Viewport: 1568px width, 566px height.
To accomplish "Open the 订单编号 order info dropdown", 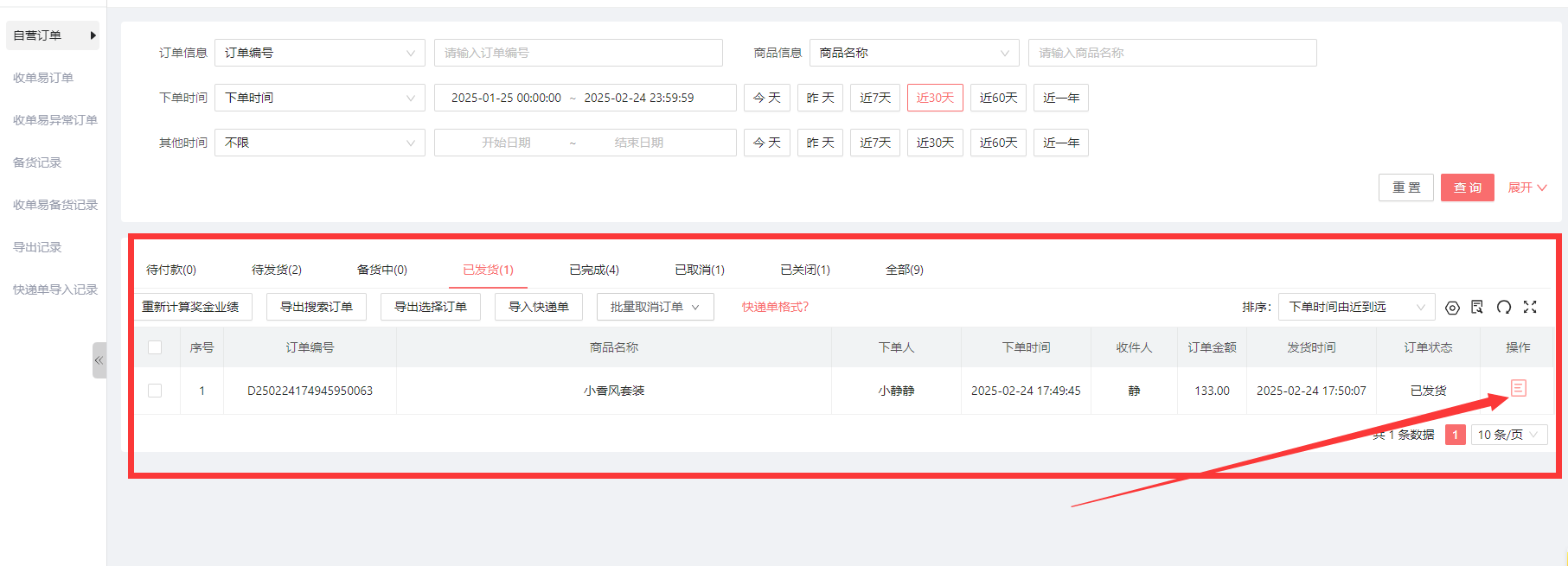I will (x=319, y=53).
